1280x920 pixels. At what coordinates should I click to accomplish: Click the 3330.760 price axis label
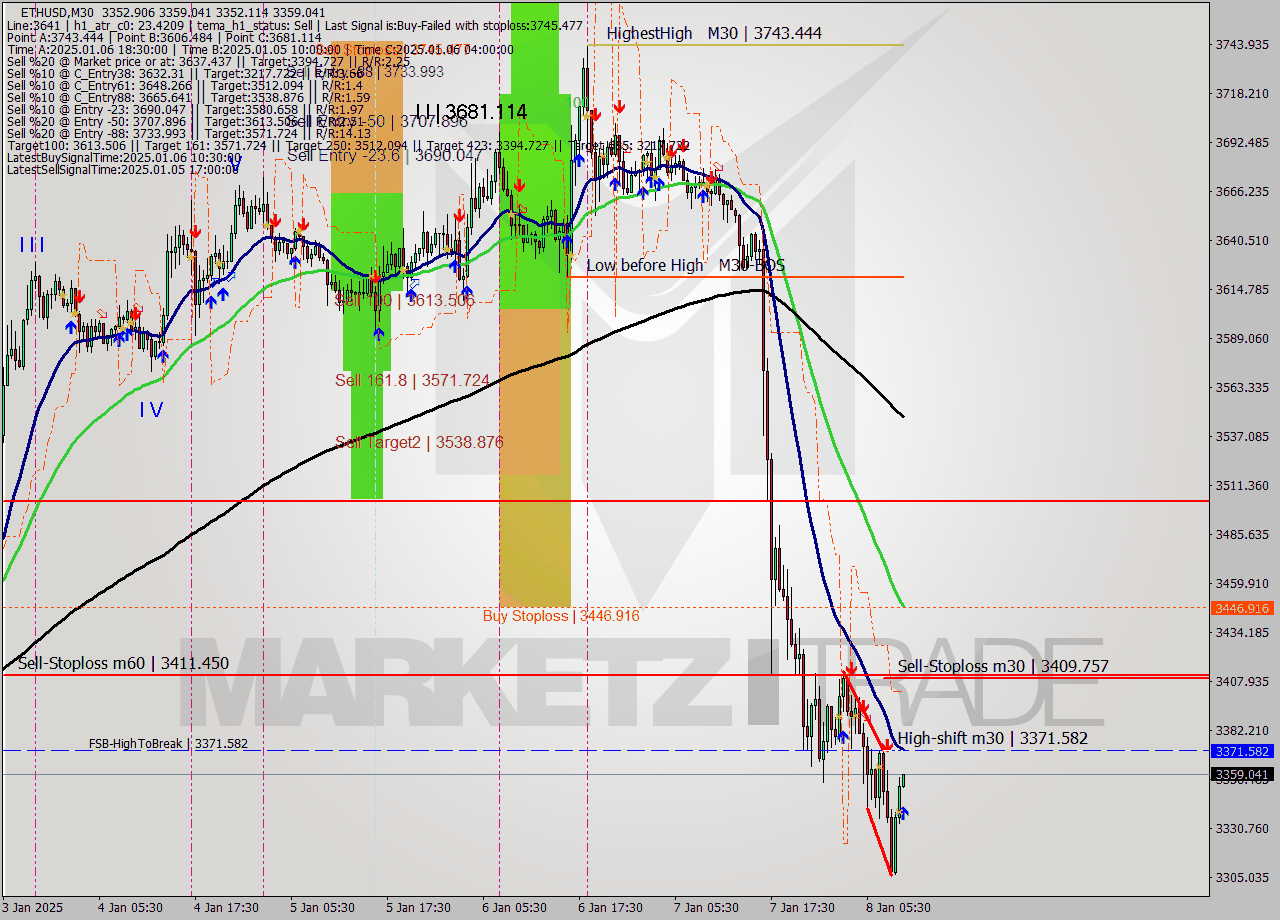1242,828
